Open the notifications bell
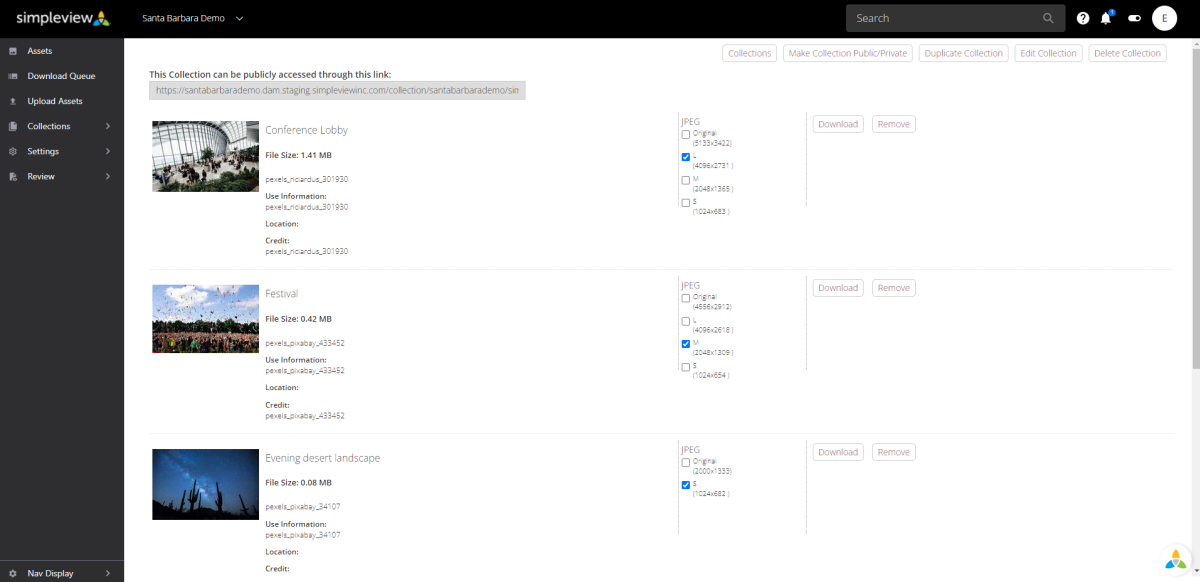The width and height of the screenshot is (1200, 582). pos(1107,18)
